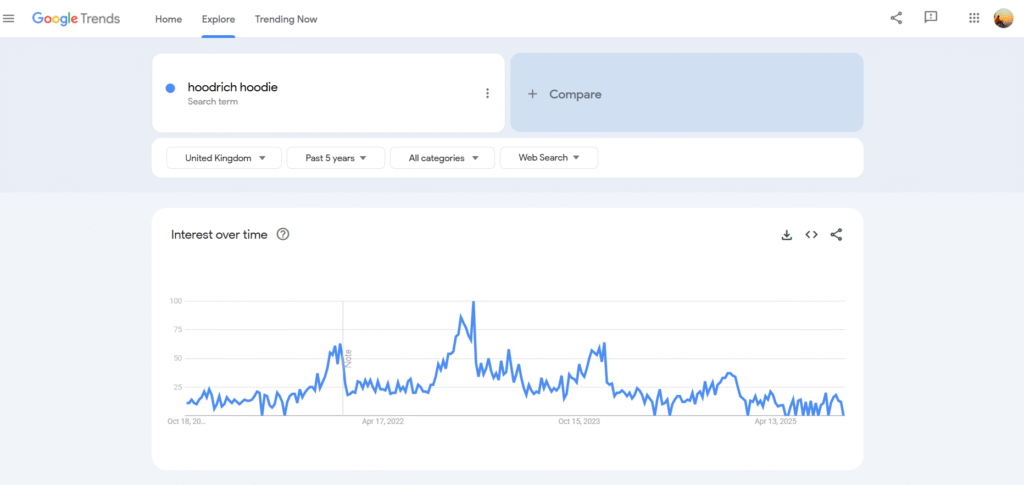The image size is (1024, 485).
Task: Expand the United Kingdom region dropdown
Action: click(223, 158)
